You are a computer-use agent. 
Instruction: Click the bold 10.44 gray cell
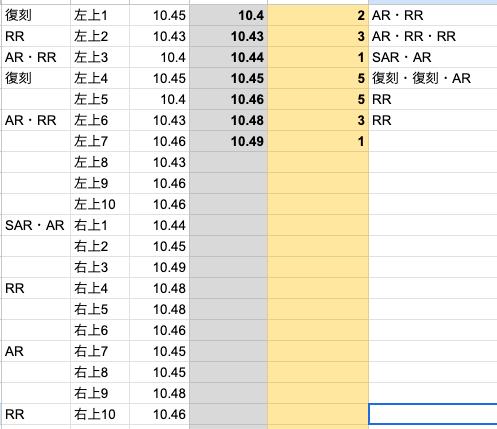pos(228,57)
